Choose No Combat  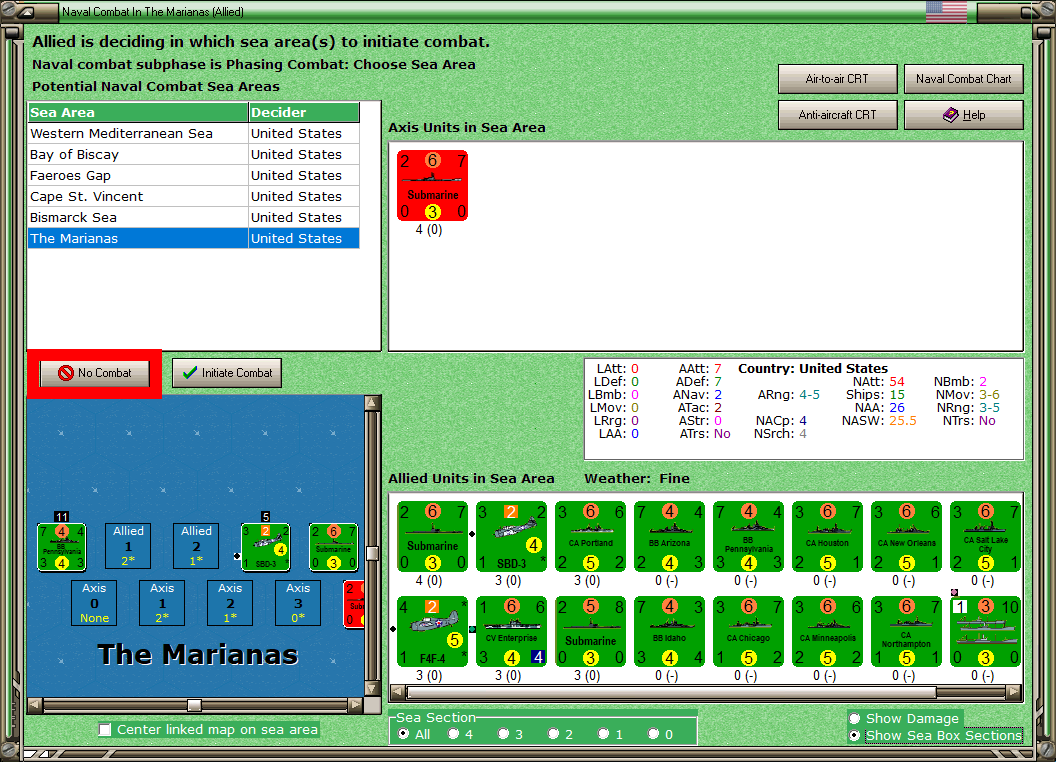(x=94, y=373)
